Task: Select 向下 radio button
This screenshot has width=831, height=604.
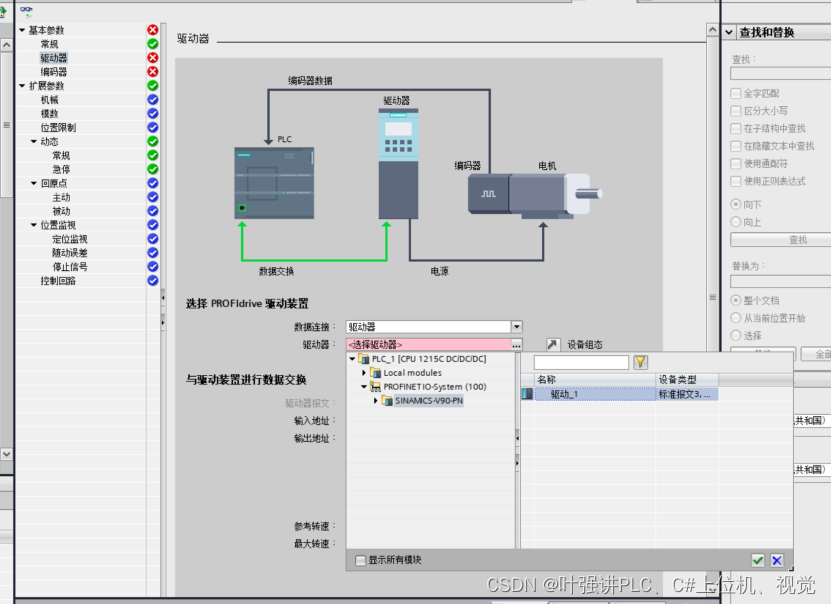Action: click(x=736, y=204)
